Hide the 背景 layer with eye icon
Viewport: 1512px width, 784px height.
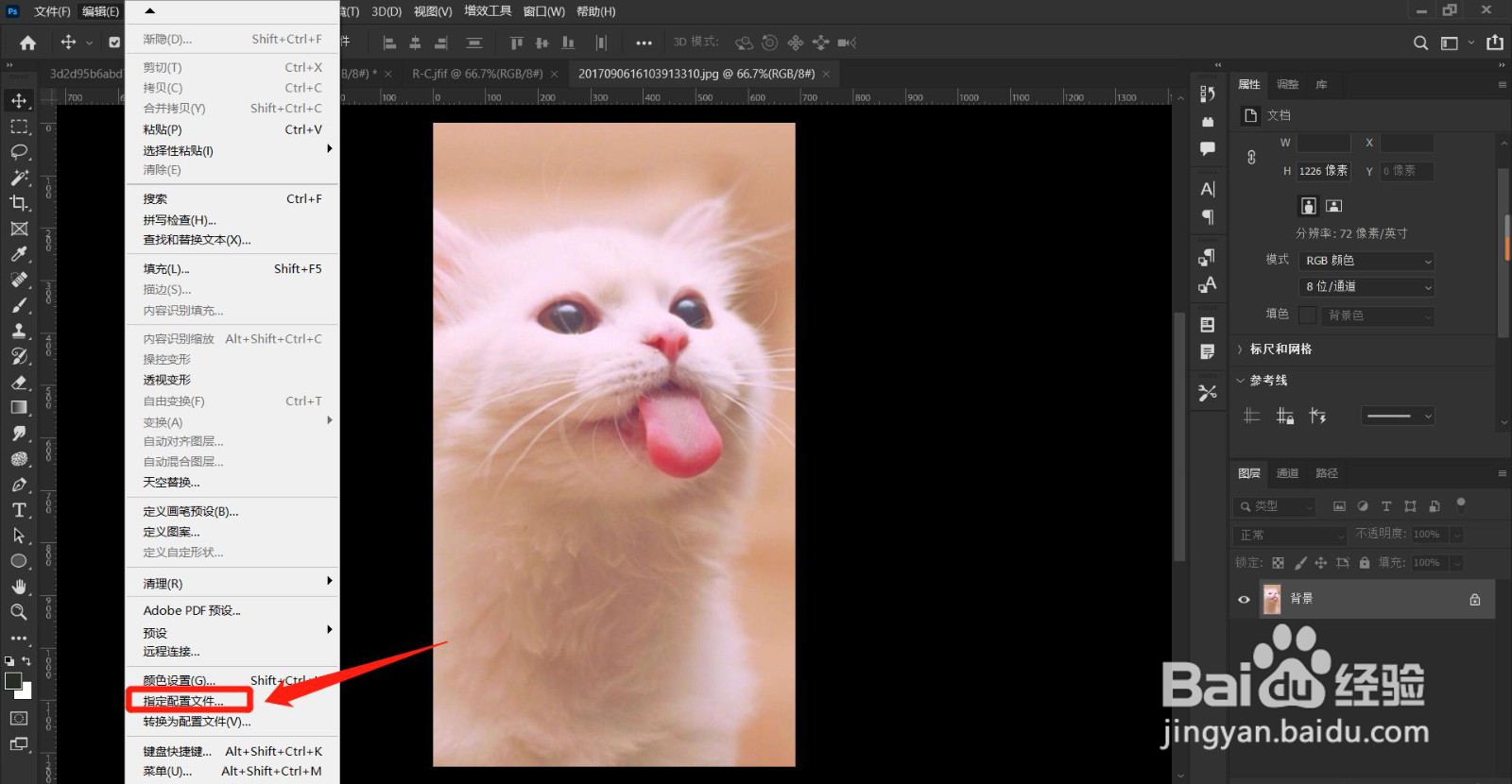(x=1244, y=599)
